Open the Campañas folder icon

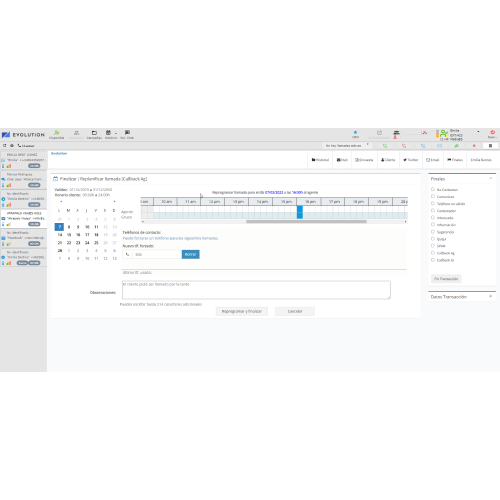tap(94, 133)
